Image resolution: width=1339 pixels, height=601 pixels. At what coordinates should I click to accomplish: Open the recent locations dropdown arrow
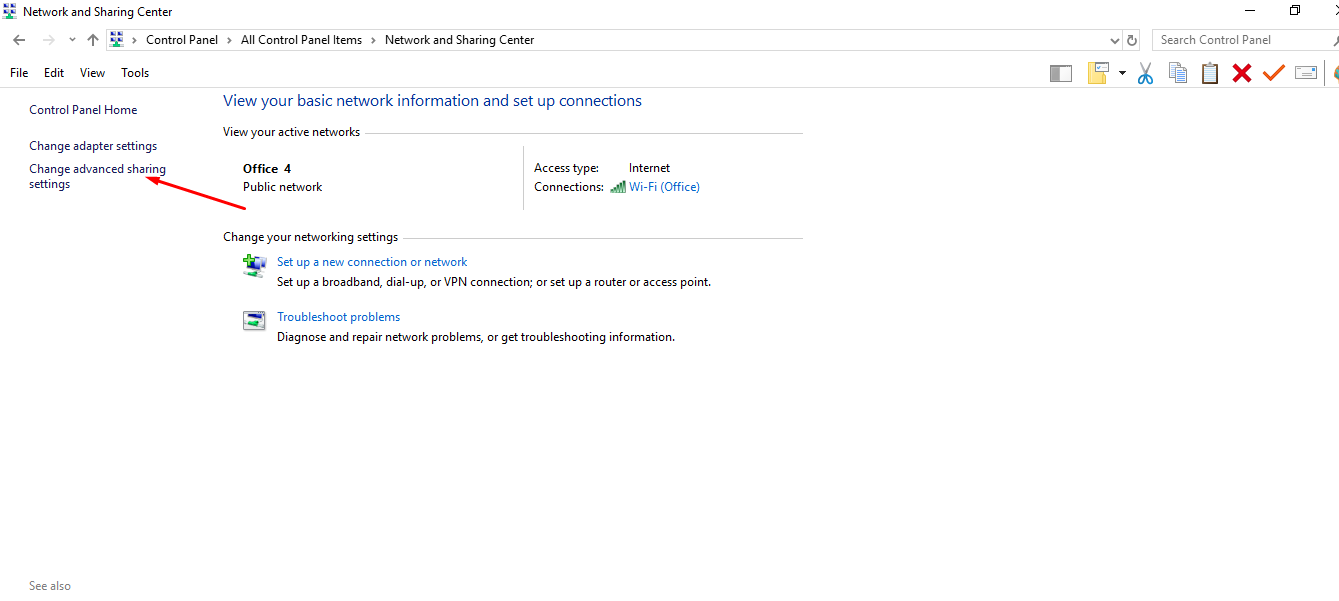pyautogui.click(x=72, y=40)
